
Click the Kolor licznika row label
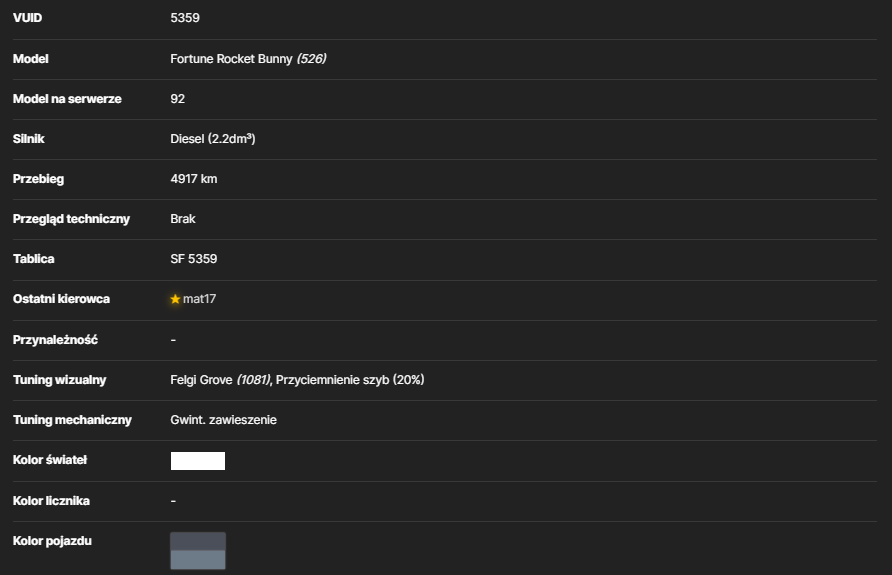tap(51, 501)
